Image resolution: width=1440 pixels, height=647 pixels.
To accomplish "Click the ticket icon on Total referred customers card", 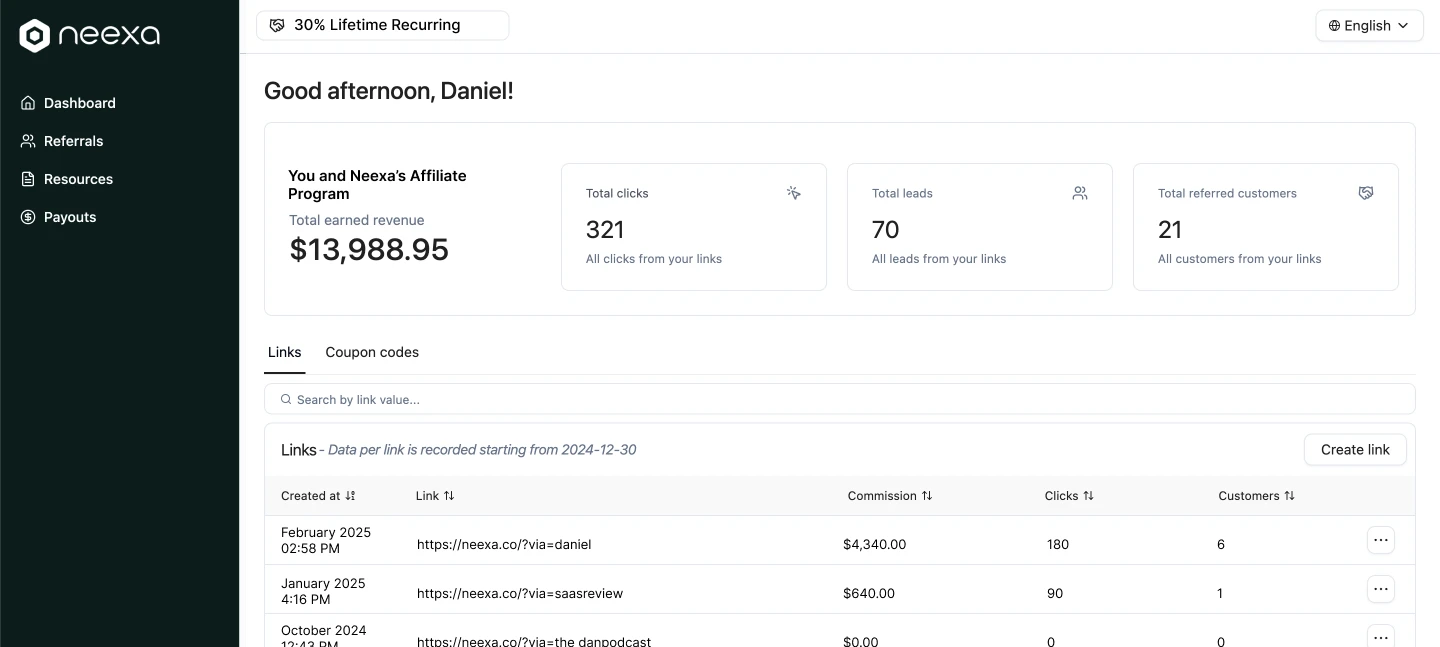I will point(1366,192).
